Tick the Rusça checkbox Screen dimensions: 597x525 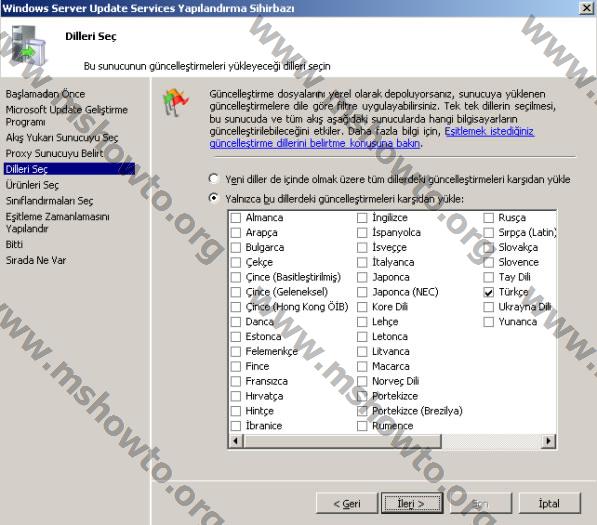point(488,218)
